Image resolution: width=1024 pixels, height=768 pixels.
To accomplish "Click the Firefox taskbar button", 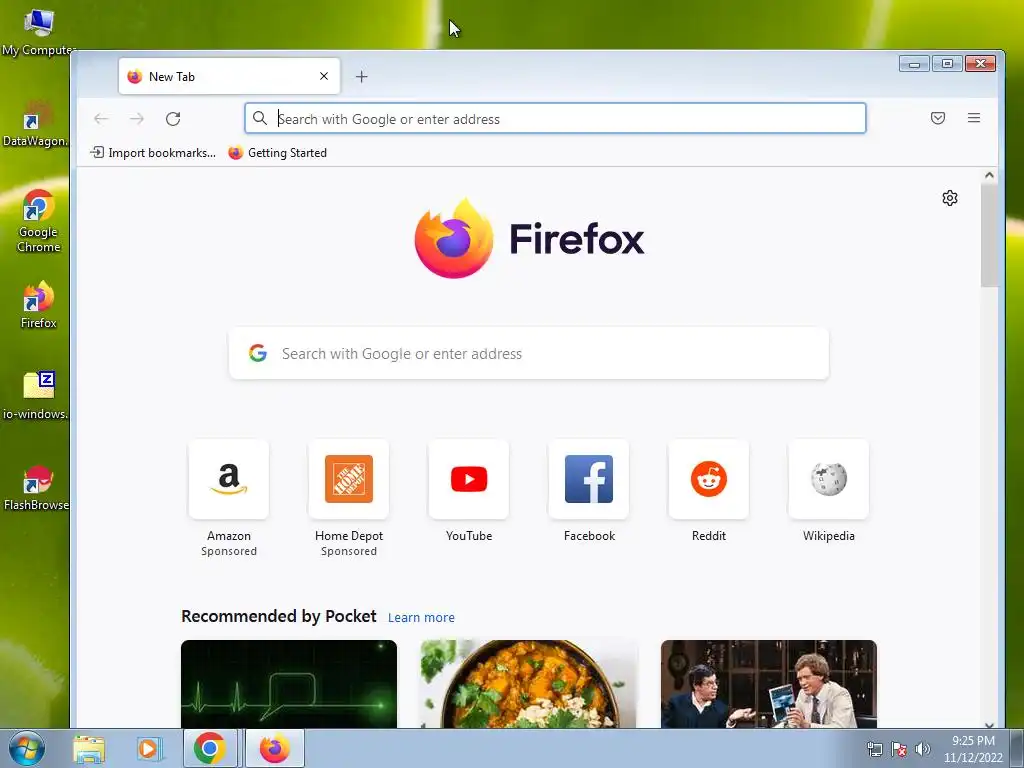I will pos(274,748).
